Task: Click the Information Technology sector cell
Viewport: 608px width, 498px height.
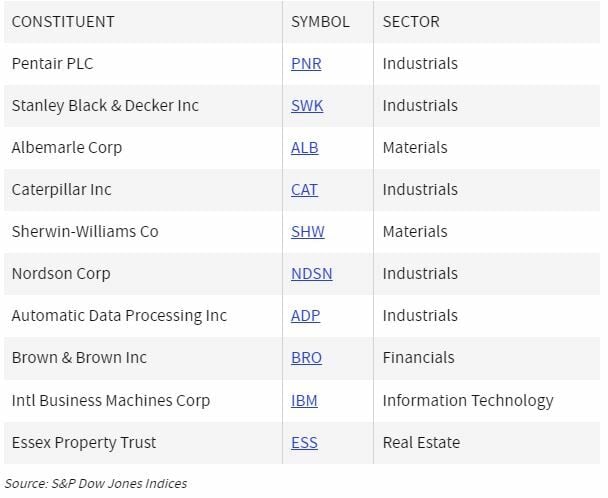Action: pos(467,400)
